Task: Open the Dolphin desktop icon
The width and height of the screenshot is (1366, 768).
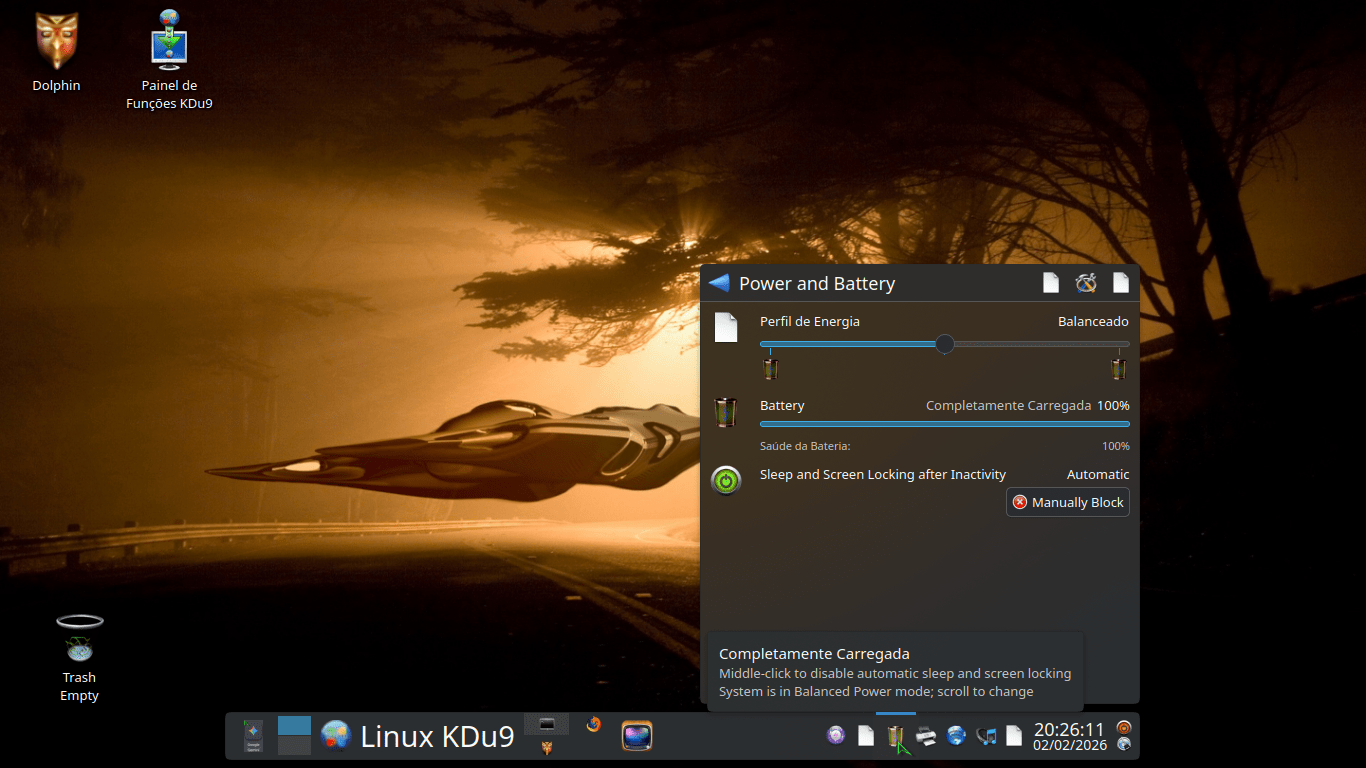Action: coord(56,52)
